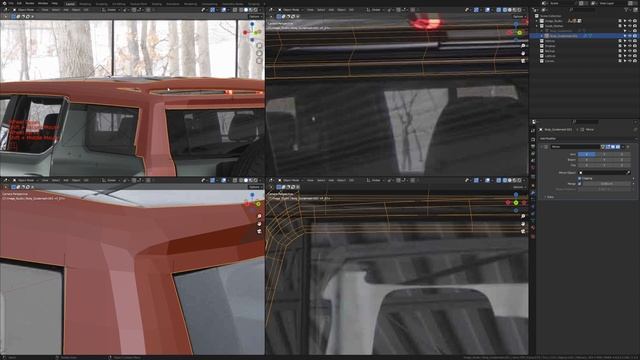Toggle the Clipping checkbox
The image size is (640, 360).
pos(580,178)
